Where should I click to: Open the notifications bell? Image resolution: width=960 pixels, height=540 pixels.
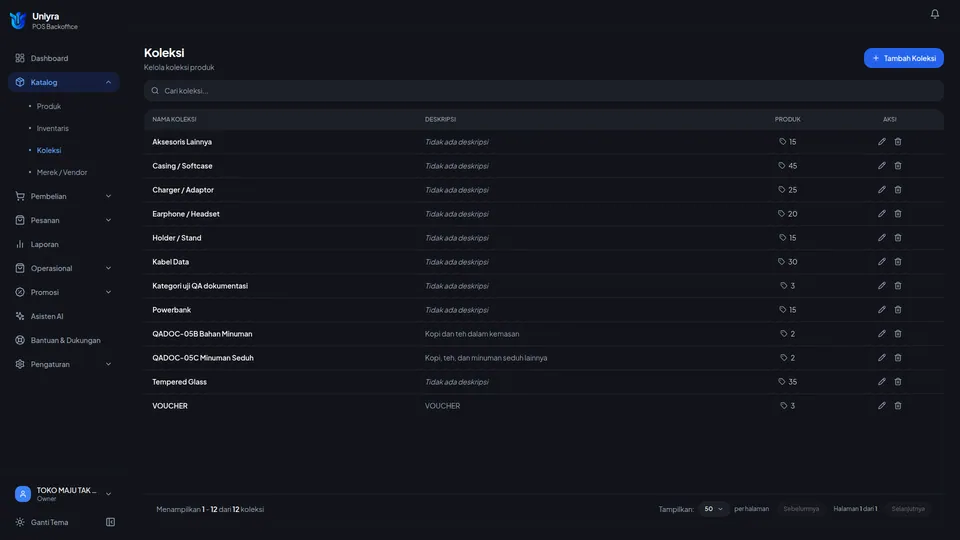(x=934, y=13)
